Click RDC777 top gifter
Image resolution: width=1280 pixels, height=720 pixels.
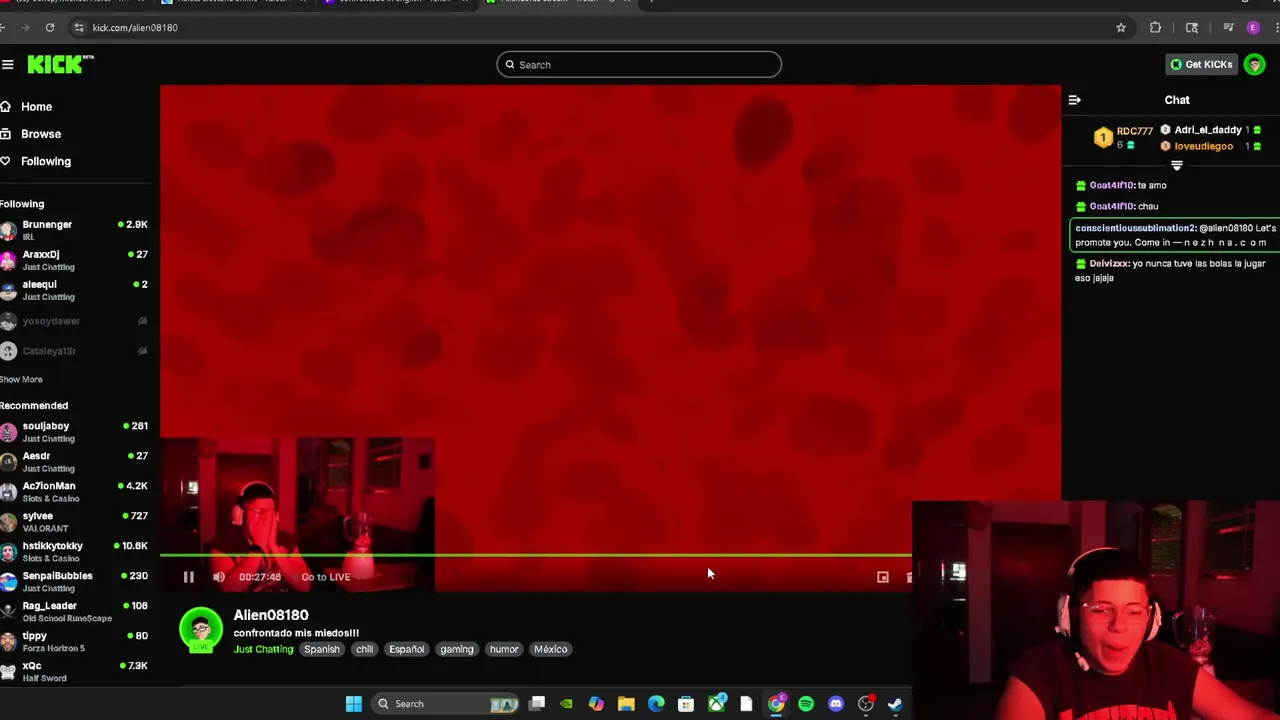coord(1134,131)
